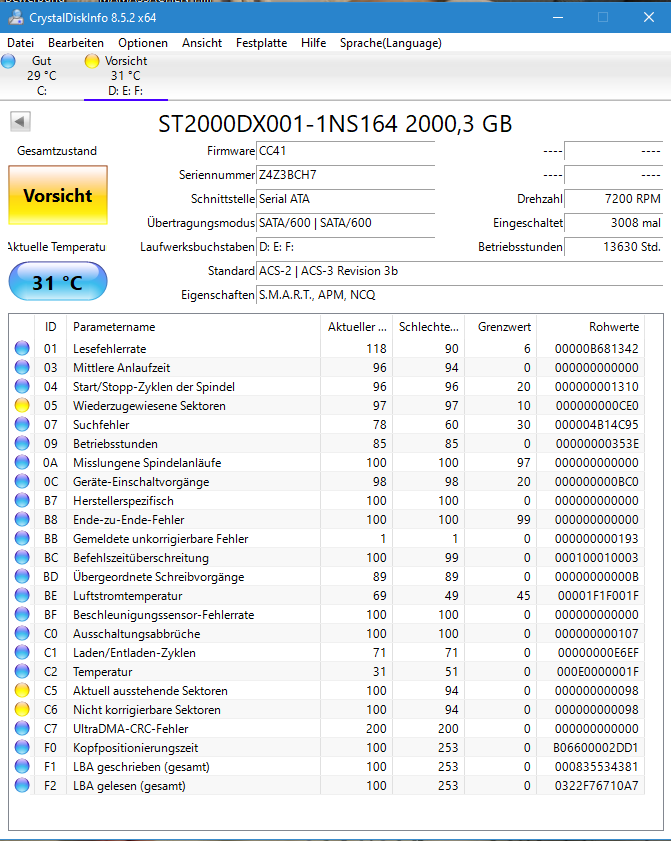
Task: Open the Festplatte menu
Action: 261,43
